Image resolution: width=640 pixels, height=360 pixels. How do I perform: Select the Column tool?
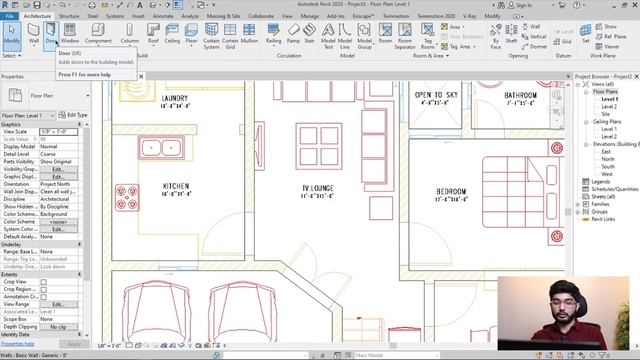click(x=129, y=34)
